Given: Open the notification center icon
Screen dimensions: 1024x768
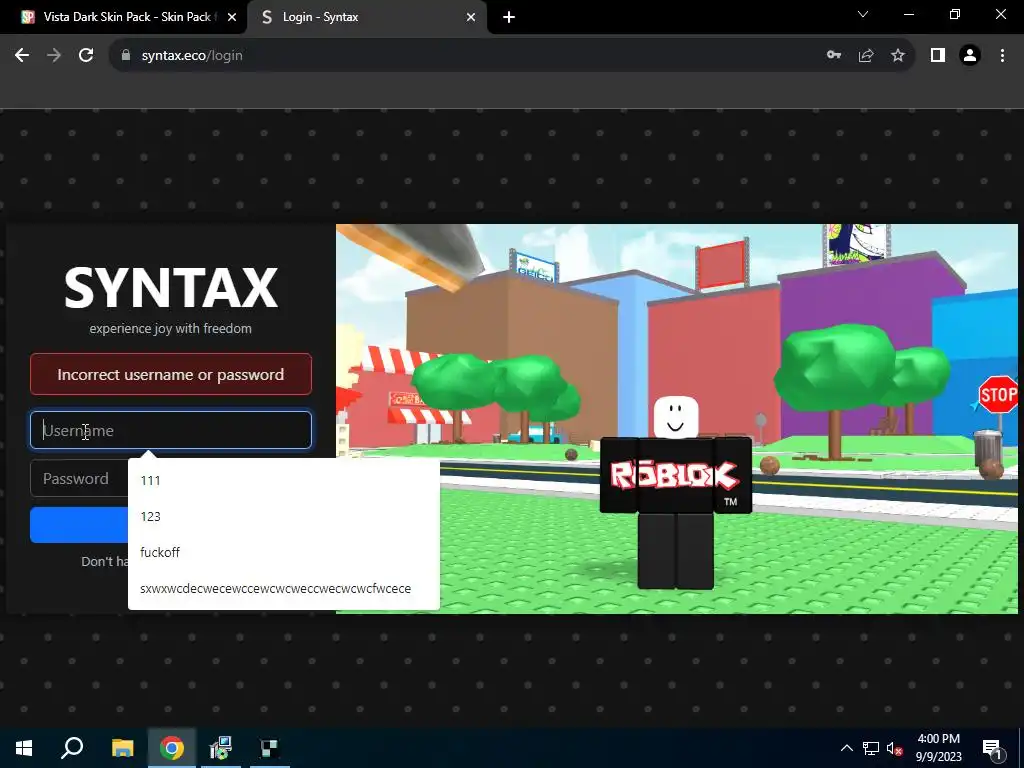Looking at the screenshot, I should pos(993,748).
